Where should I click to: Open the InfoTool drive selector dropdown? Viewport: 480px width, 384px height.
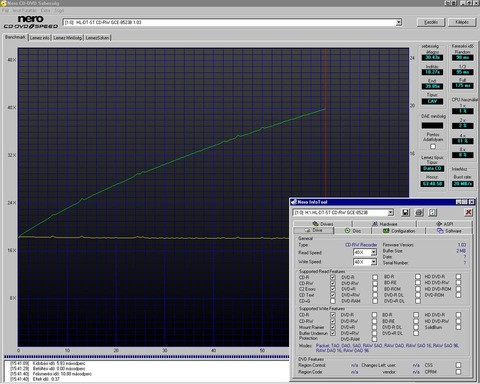pyautogui.click(x=390, y=213)
